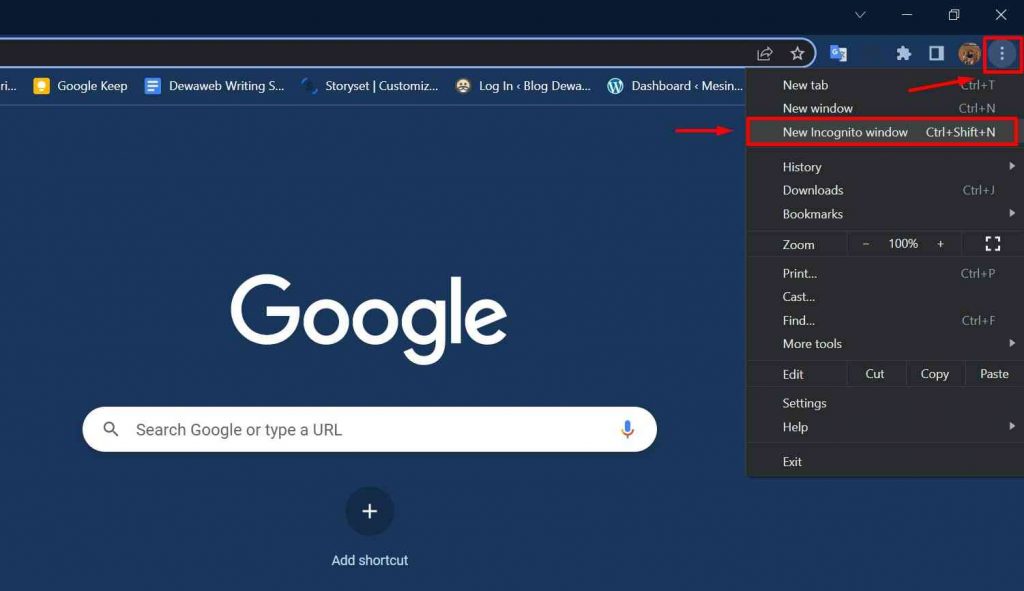The image size is (1024, 591).
Task: Choose Exit from the menu
Action: click(x=885, y=461)
